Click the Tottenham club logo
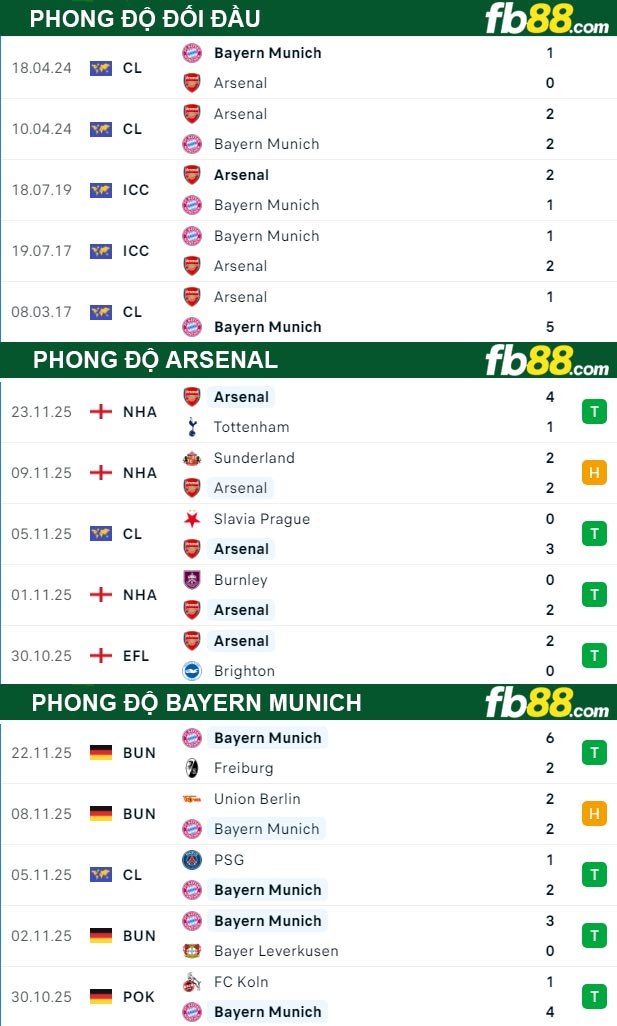The height and width of the screenshot is (1026, 617). click(190, 426)
